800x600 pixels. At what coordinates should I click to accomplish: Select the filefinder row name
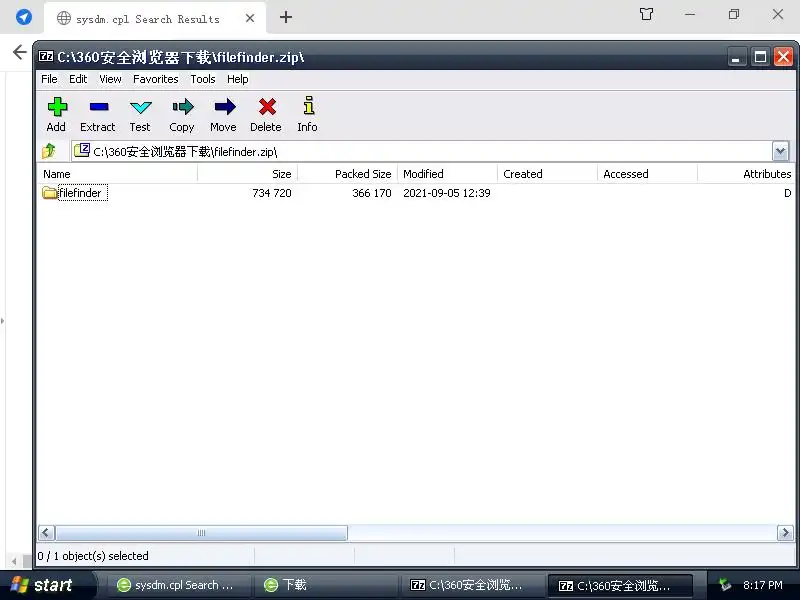pyautogui.click(x=80, y=193)
